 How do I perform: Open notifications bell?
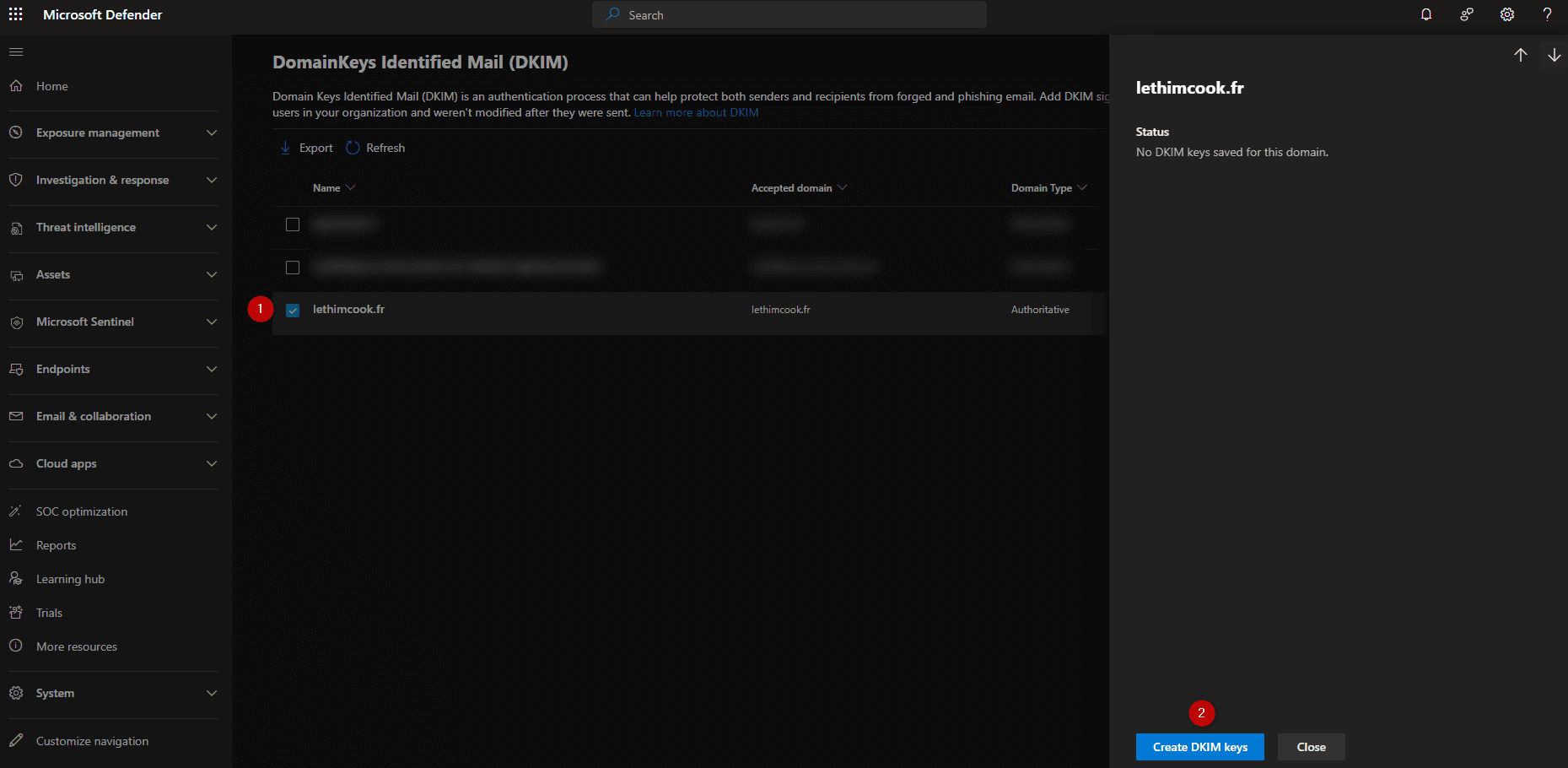point(1426,14)
